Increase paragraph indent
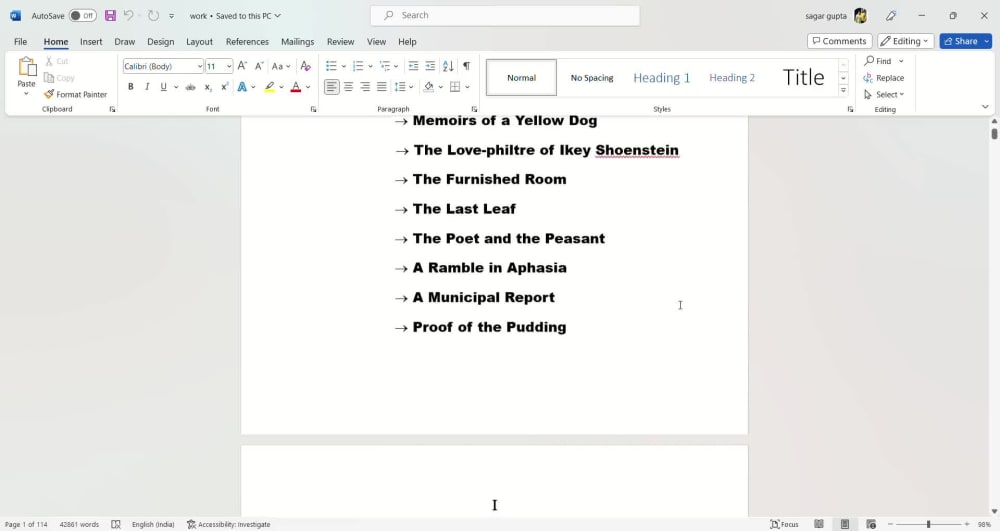The width and height of the screenshot is (1000, 531). tap(430, 66)
